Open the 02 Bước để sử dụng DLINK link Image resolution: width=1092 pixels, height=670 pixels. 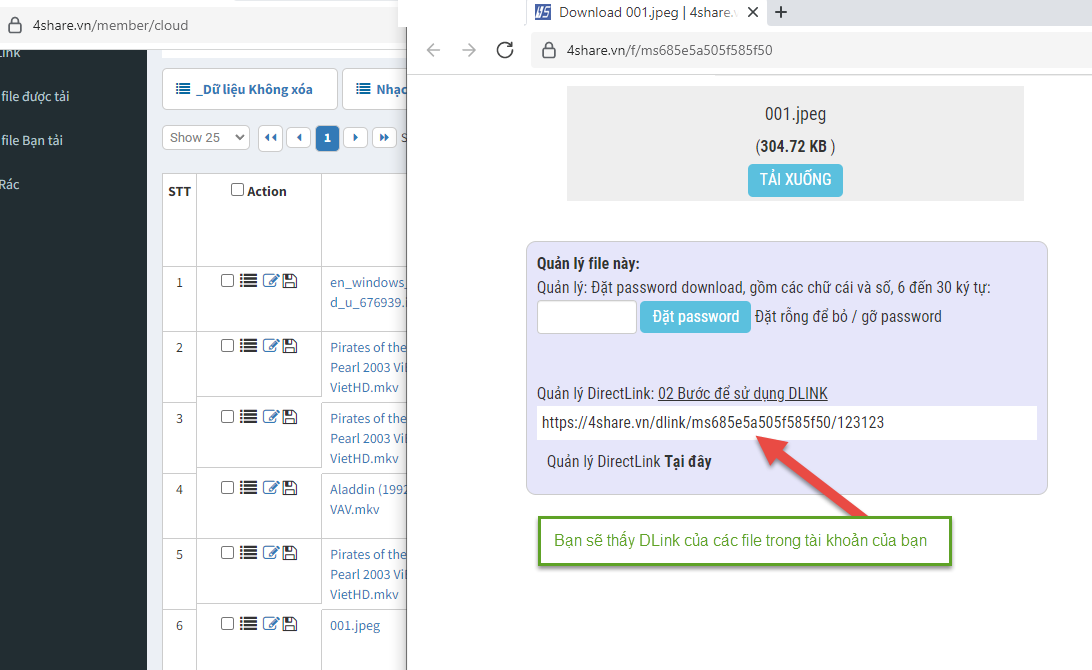pyautogui.click(x=742, y=393)
